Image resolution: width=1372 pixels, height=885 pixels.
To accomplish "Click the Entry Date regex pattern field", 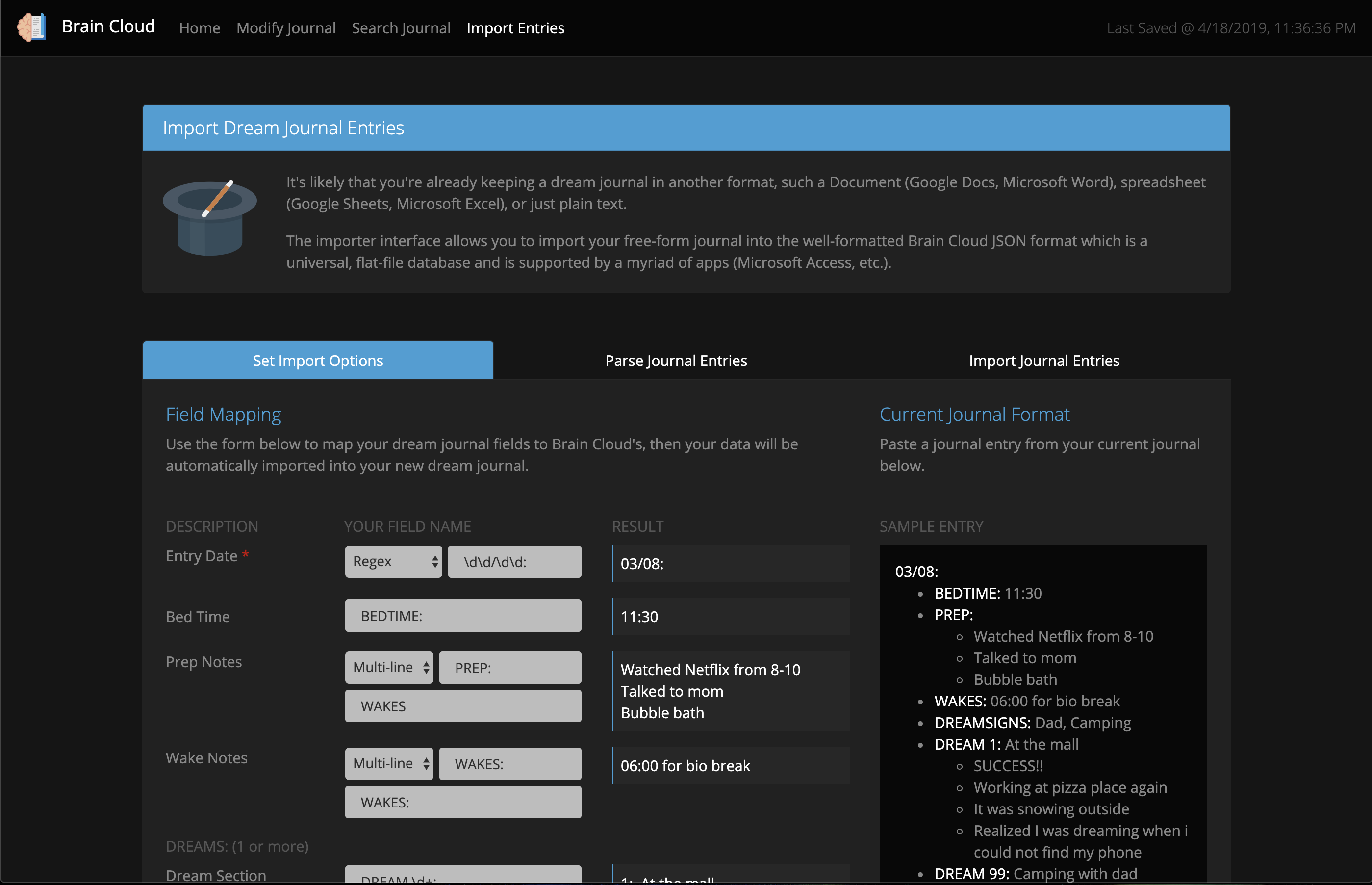I will 514,562.
